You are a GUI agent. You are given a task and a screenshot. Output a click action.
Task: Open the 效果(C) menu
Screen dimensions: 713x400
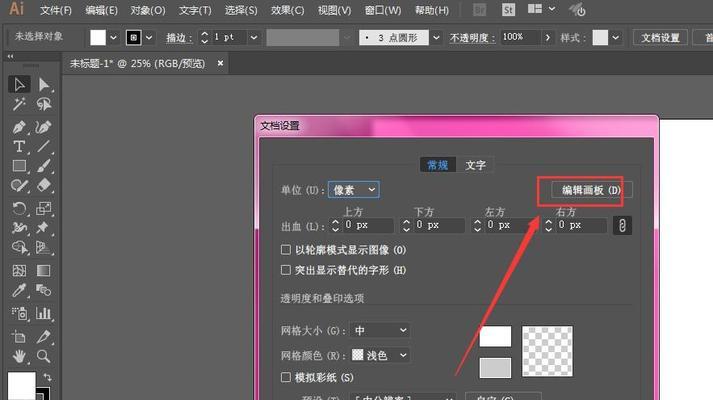point(287,10)
